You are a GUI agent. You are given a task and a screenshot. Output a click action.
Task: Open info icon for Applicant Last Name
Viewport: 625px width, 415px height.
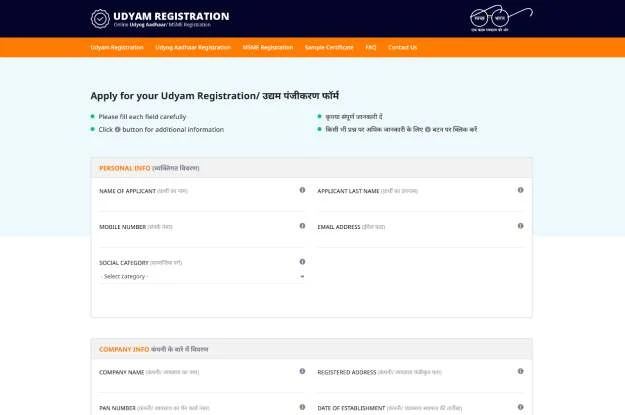tap(521, 190)
